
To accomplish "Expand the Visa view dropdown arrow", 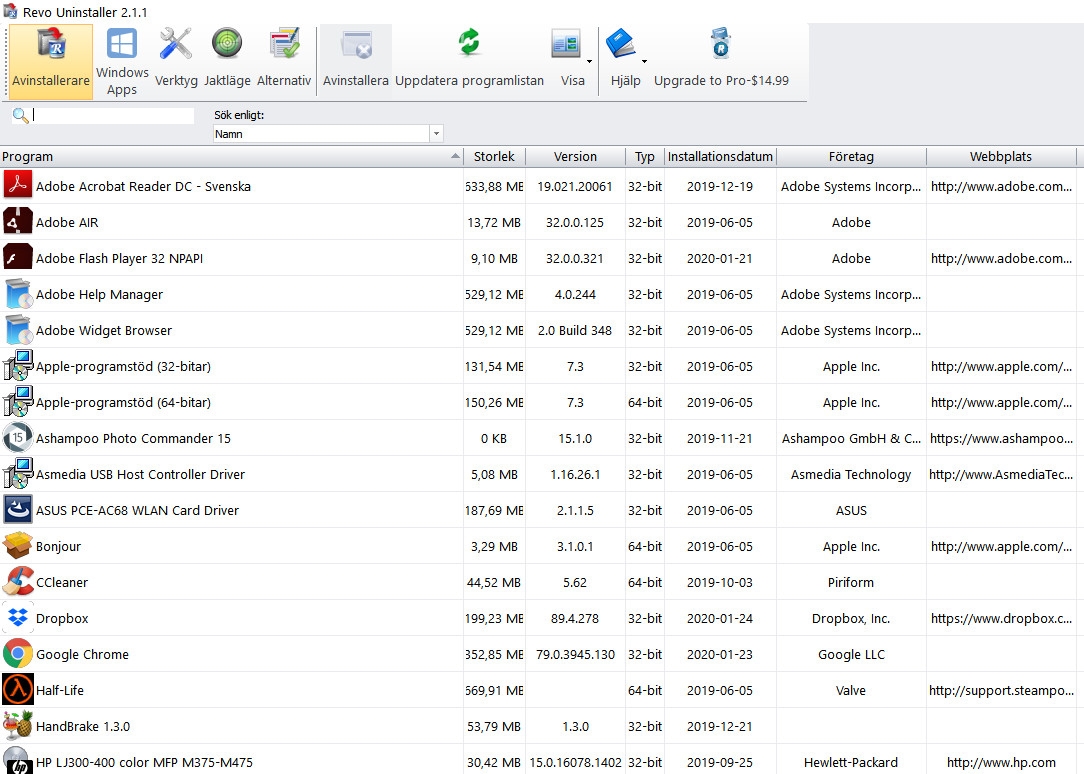I will click(x=590, y=62).
